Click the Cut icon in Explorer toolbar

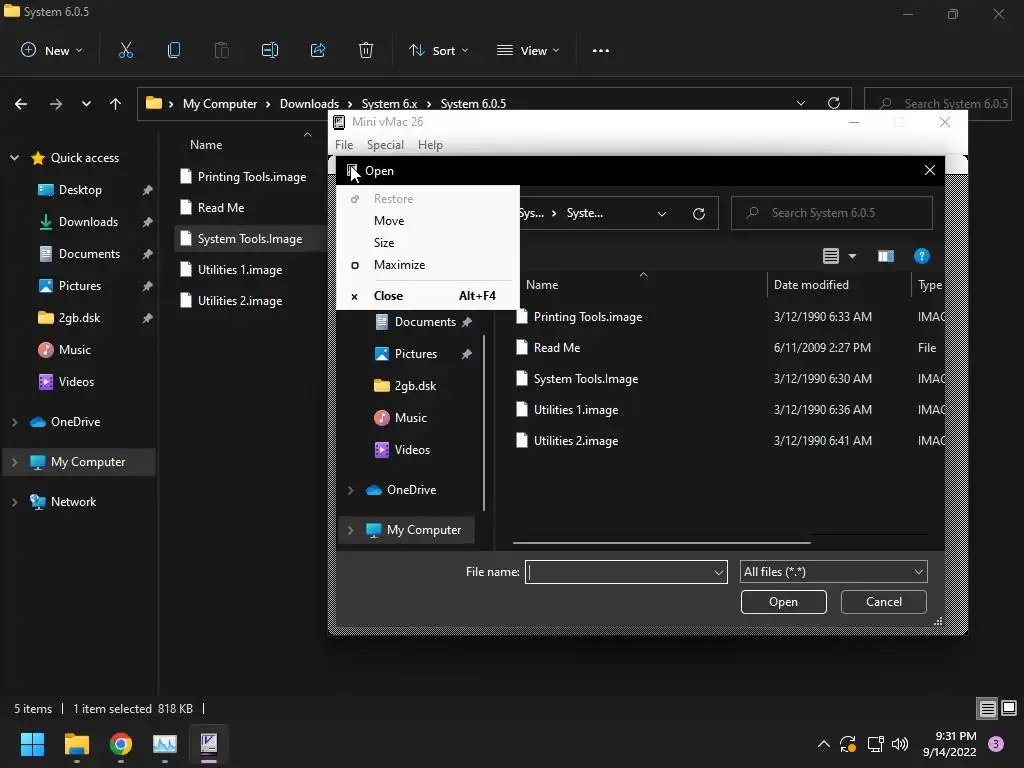pos(126,50)
